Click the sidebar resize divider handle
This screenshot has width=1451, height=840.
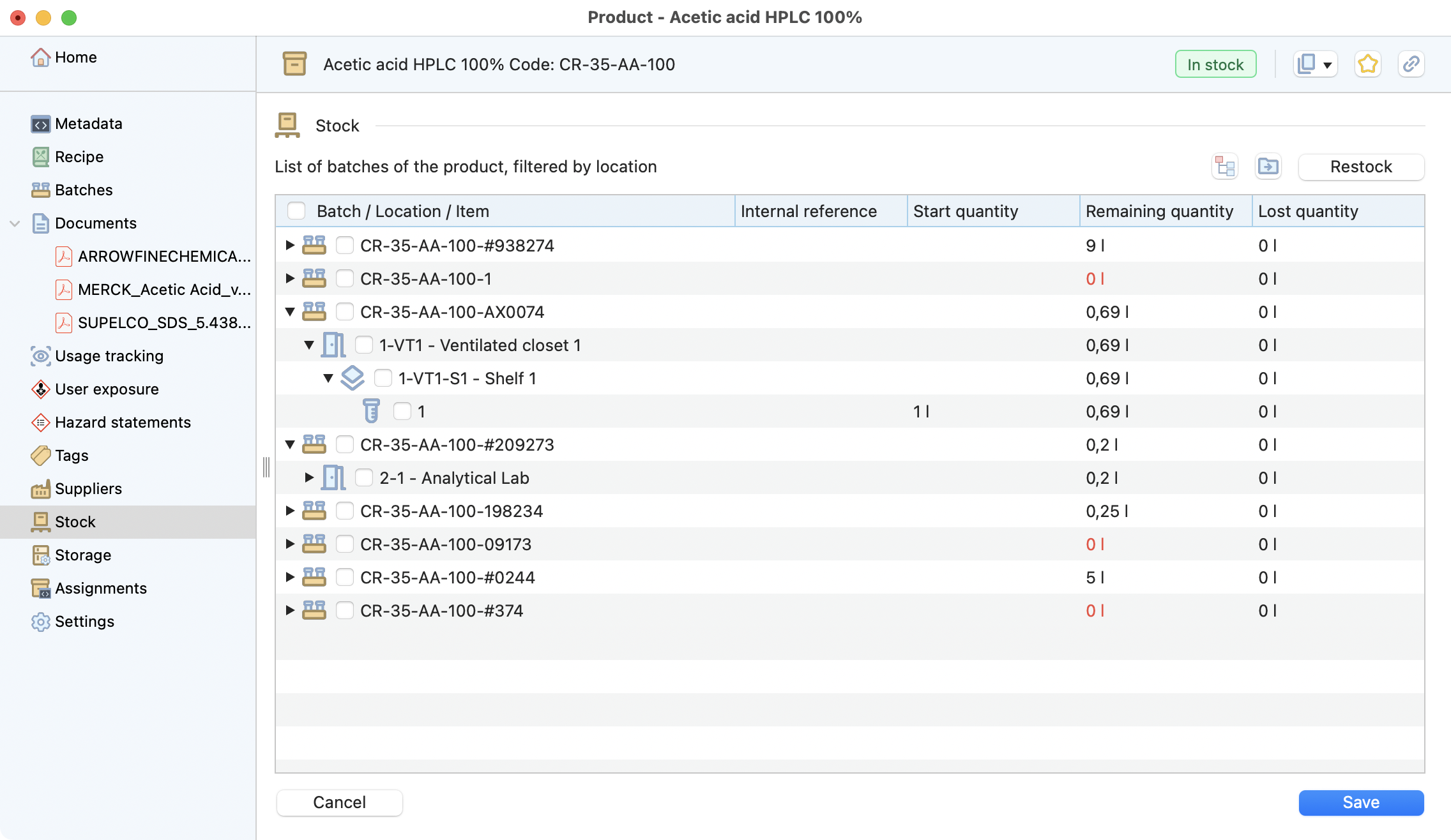pyautogui.click(x=266, y=467)
